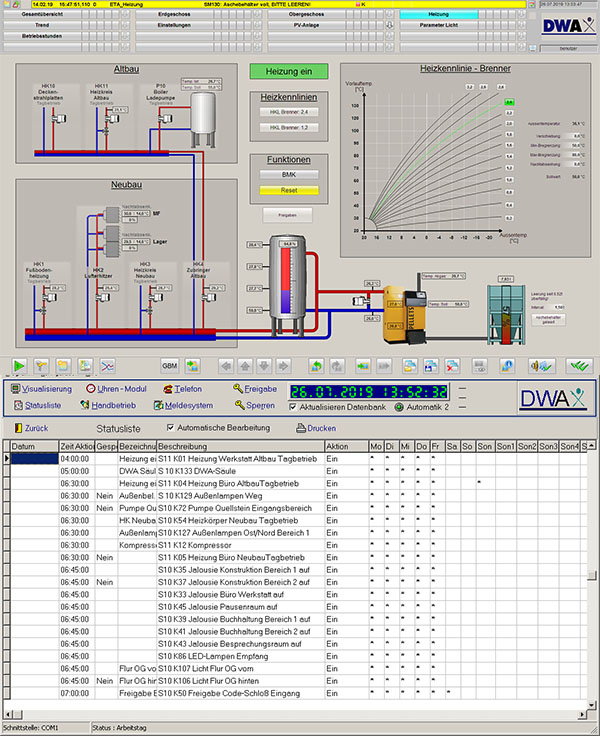The image size is (600, 736).
Task: Toggle Aktualisieren Datenbank checkbox
Action: (294, 406)
